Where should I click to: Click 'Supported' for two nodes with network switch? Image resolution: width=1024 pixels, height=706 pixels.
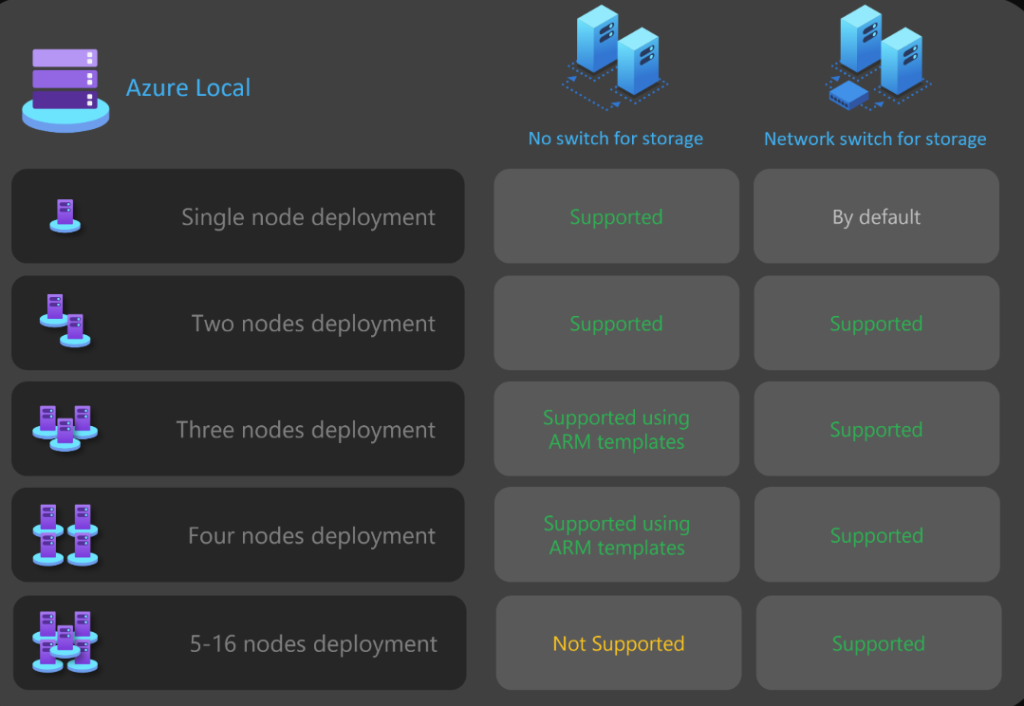click(x=876, y=323)
